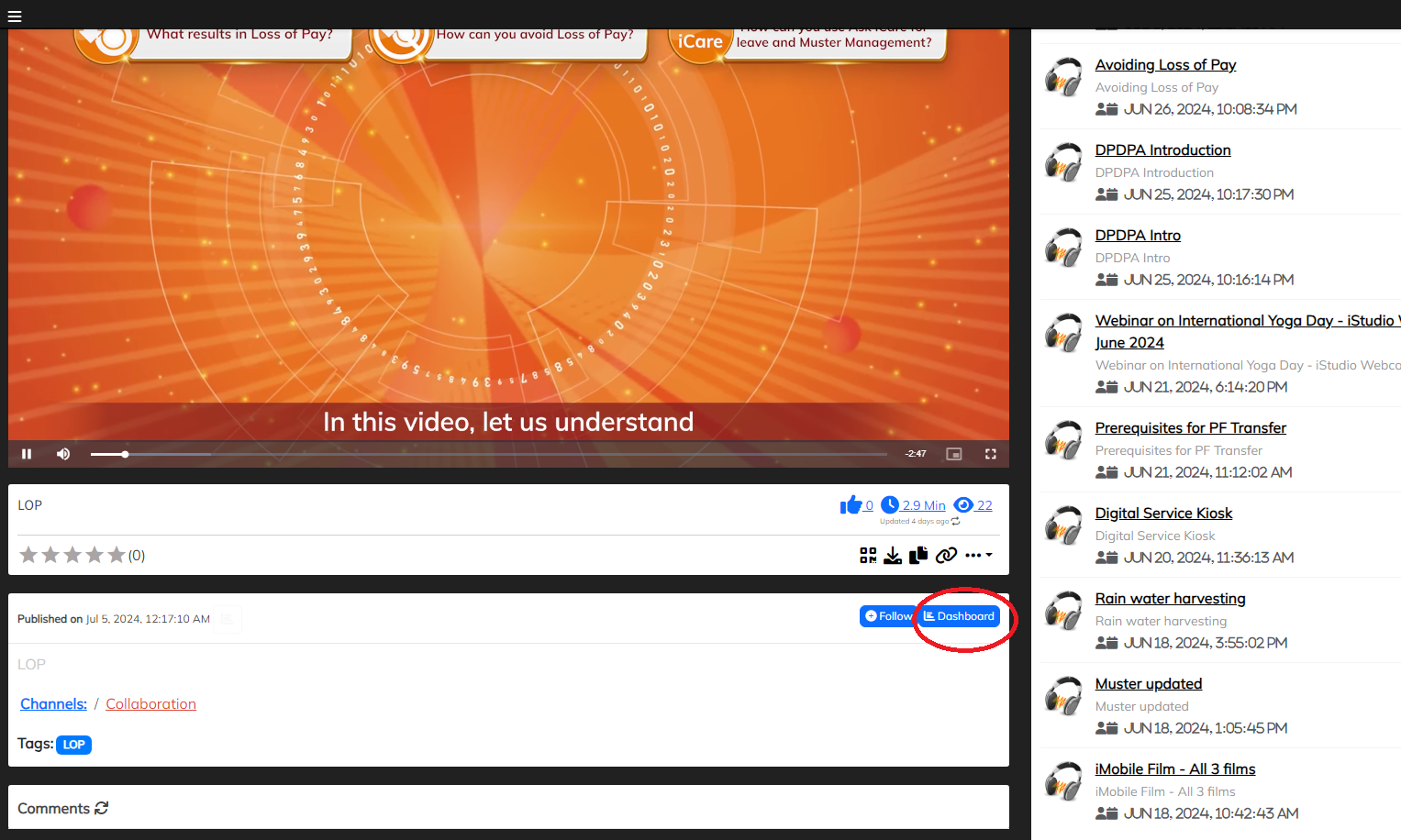This screenshot has width=1401, height=840.
Task: Click the 2.9 Min duration link
Action: click(x=913, y=505)
